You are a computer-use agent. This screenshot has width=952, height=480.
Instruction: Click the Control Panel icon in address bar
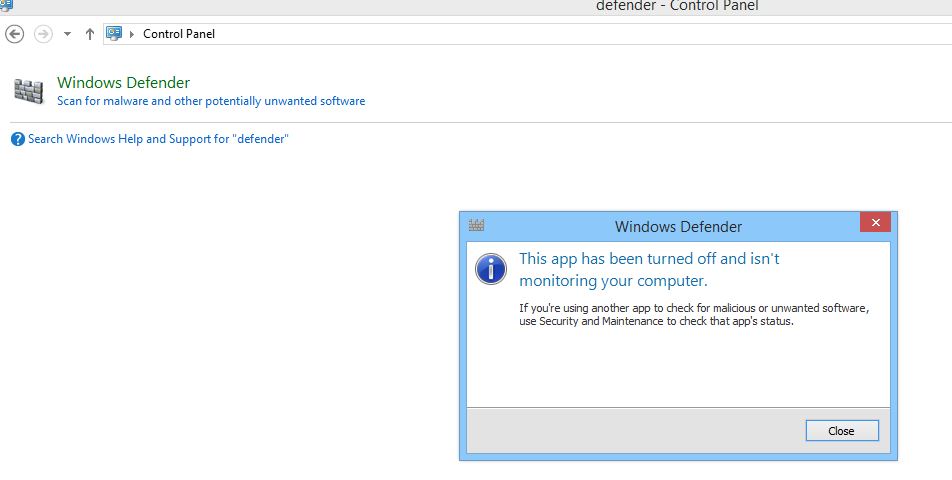(x=114, y=33)
